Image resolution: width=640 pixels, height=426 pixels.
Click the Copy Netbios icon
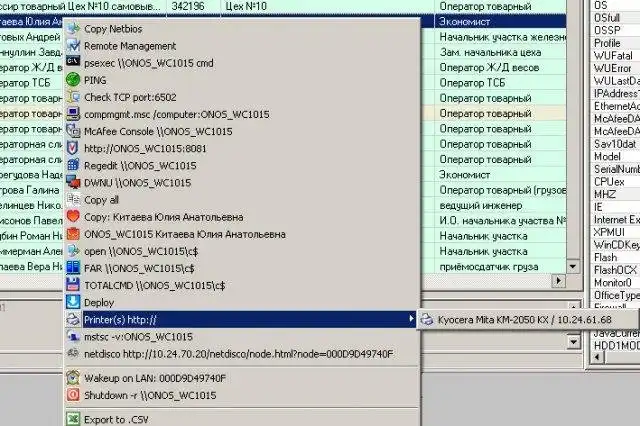pyautogui.click(x=73, y=29)
